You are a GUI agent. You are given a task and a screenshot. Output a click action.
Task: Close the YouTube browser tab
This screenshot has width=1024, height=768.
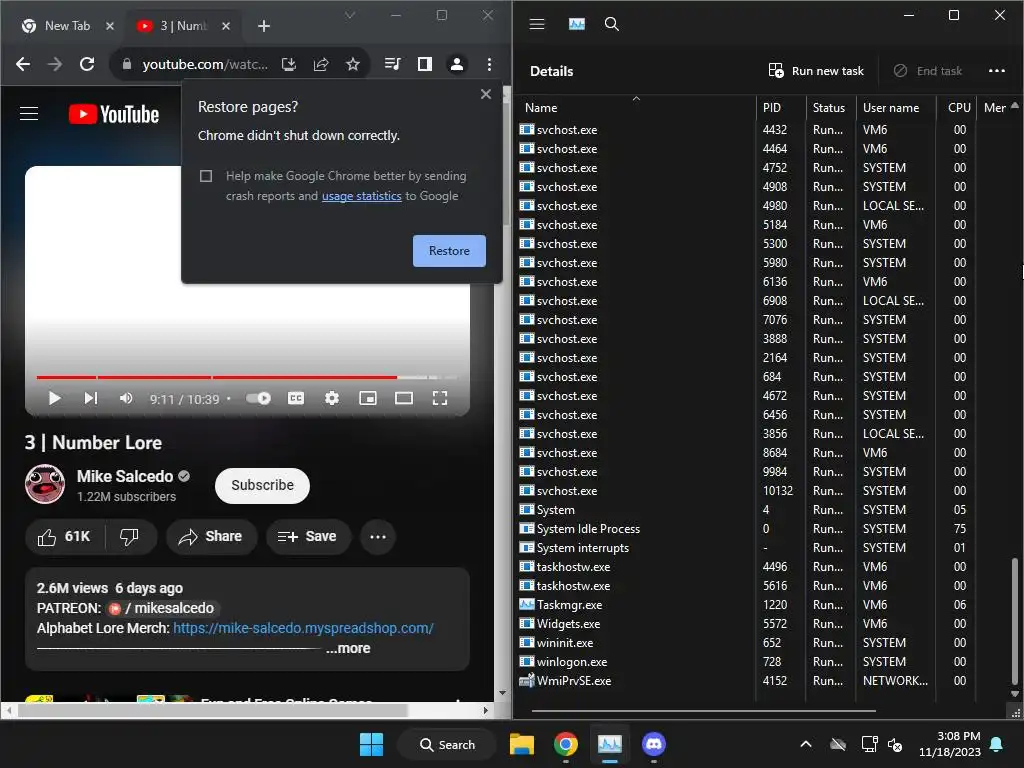pos(225,26)
